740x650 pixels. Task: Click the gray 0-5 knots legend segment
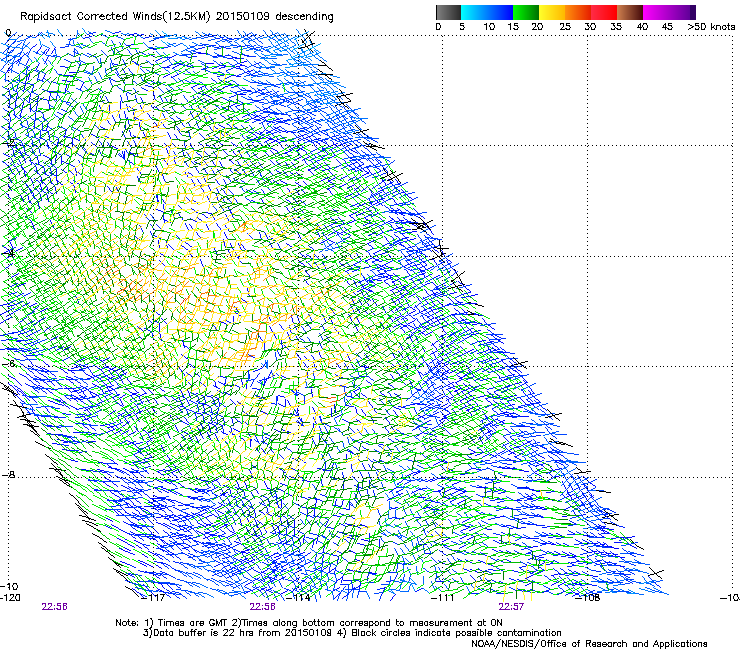pyautogui.click(x=449, y=12)
